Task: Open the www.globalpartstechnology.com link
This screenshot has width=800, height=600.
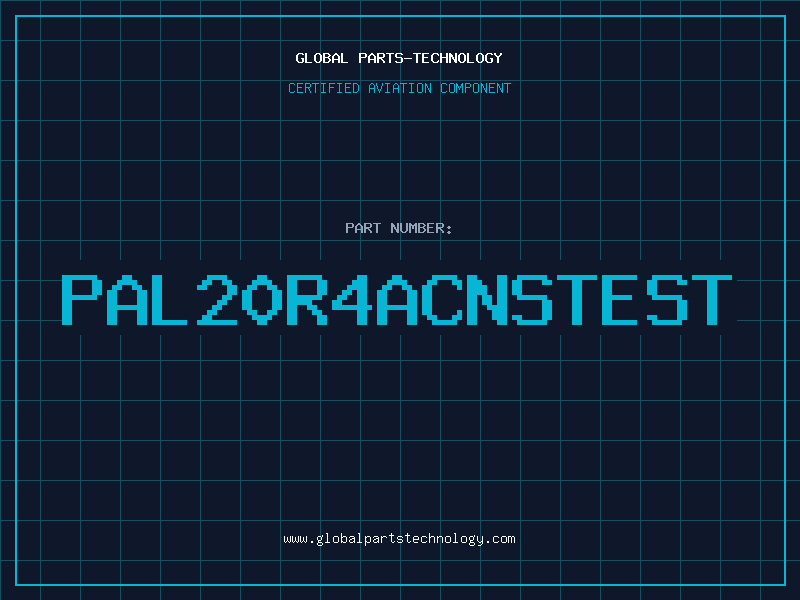Action: pos(399,539)
